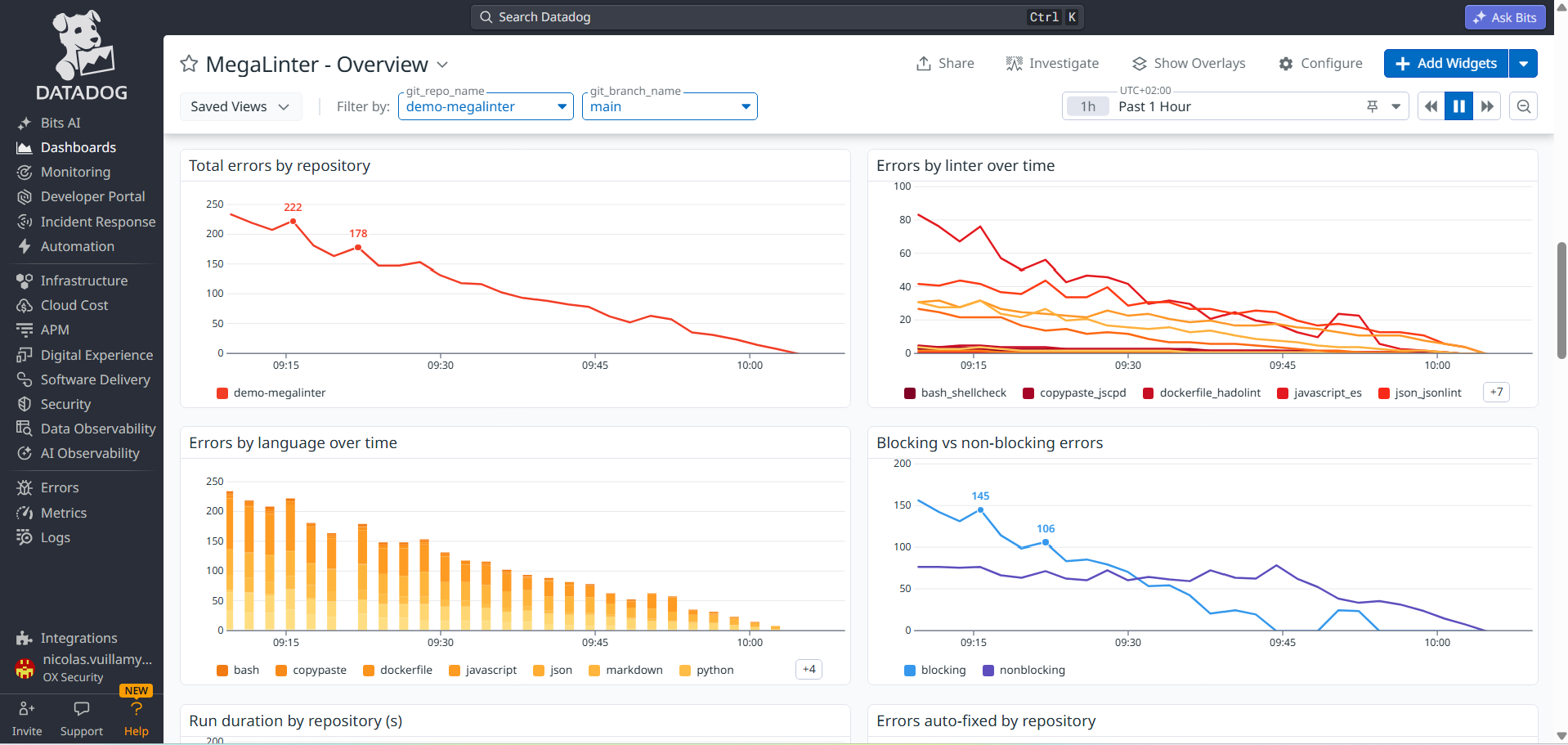1568x745 pixels.
Task: Expand the Add Widgets dropdown arrow
Action: click(x=1524, y=63)
